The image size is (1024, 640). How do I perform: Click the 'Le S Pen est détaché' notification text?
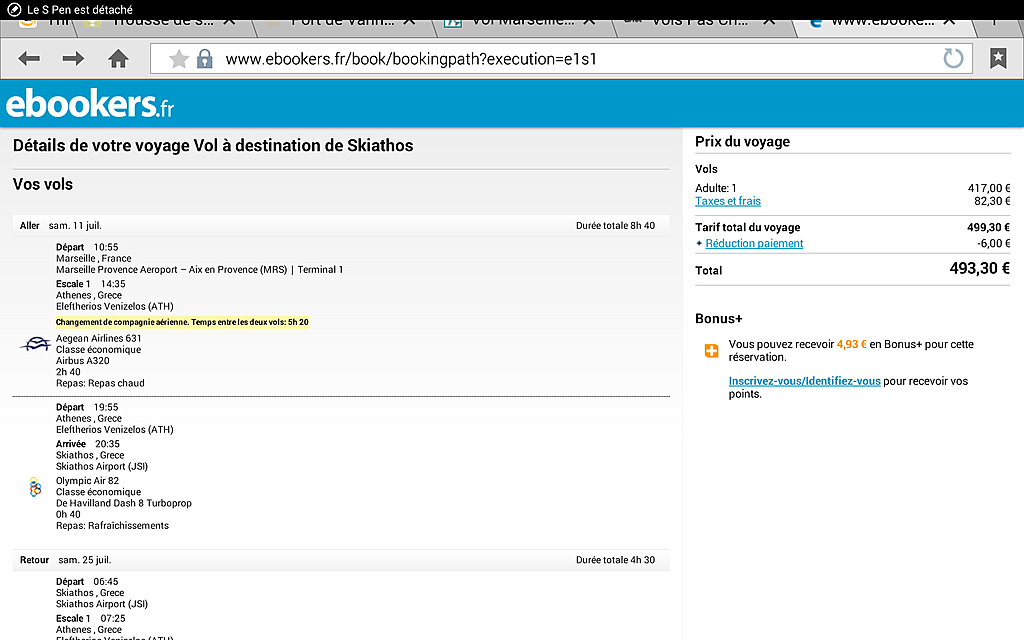(80, 10)
